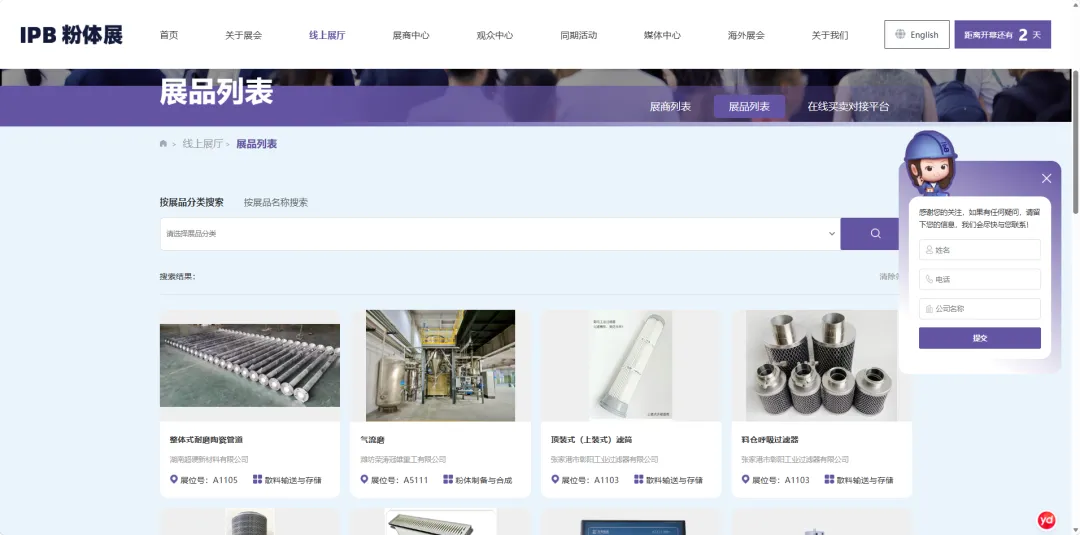This screenshot has height=535, width=1080.
Task: Open 在线买卖对接平台 tab
Action: (848, 107)
